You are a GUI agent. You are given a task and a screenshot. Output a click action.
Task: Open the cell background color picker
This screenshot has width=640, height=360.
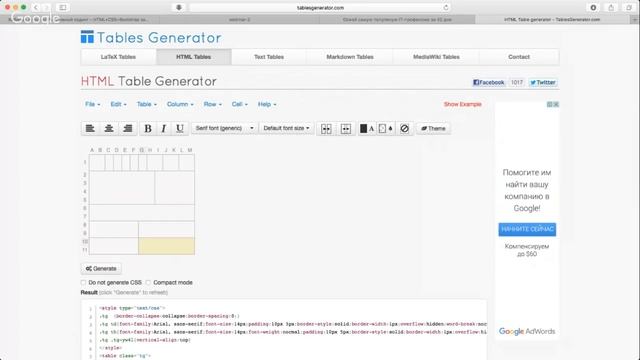pos(385,129)
